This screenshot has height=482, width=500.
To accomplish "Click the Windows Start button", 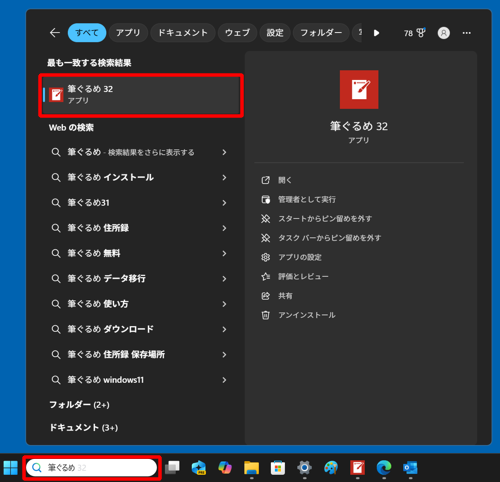I will coord(10,467).
